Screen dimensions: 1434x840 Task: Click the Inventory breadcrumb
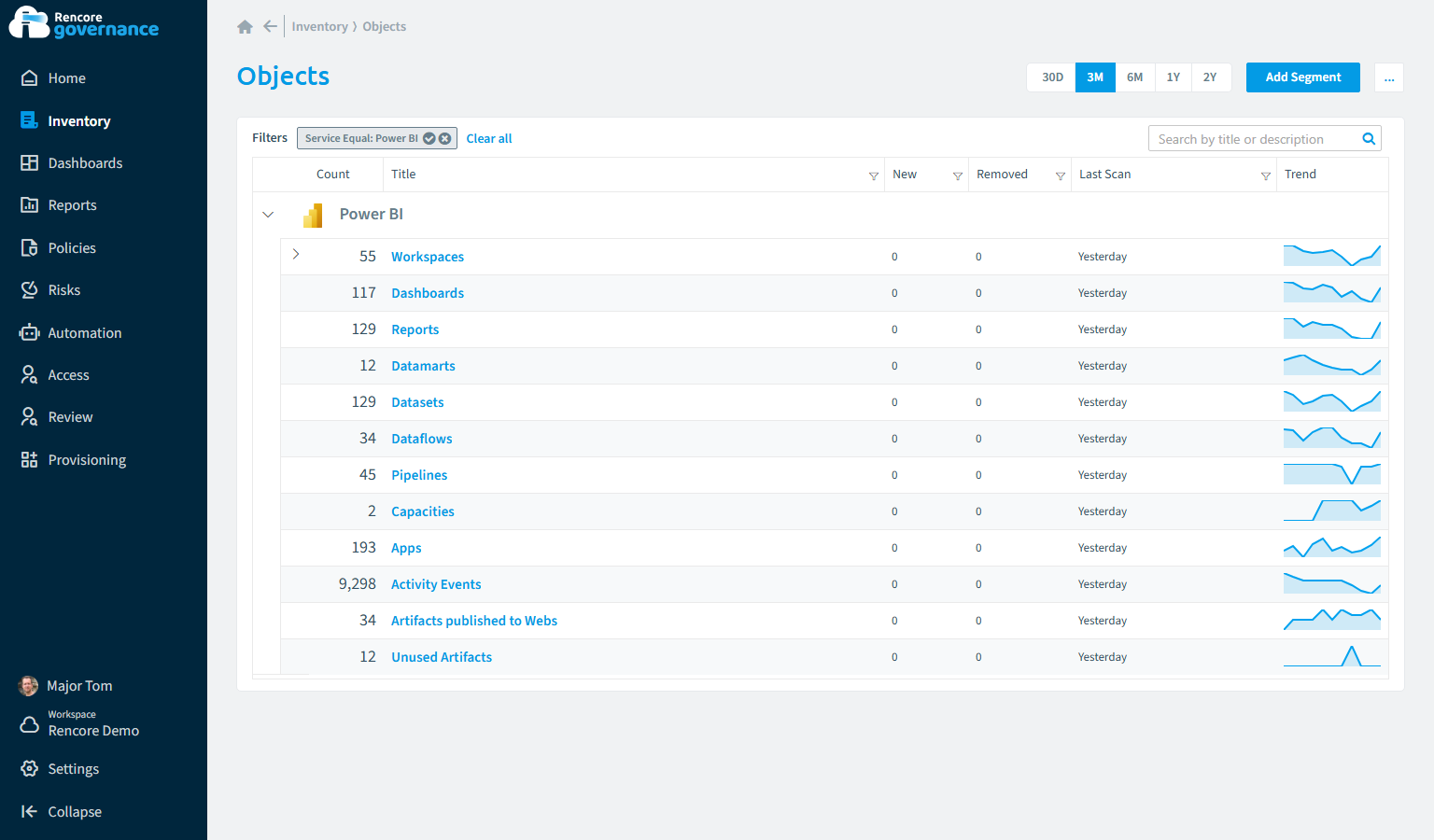pos(319,26)
